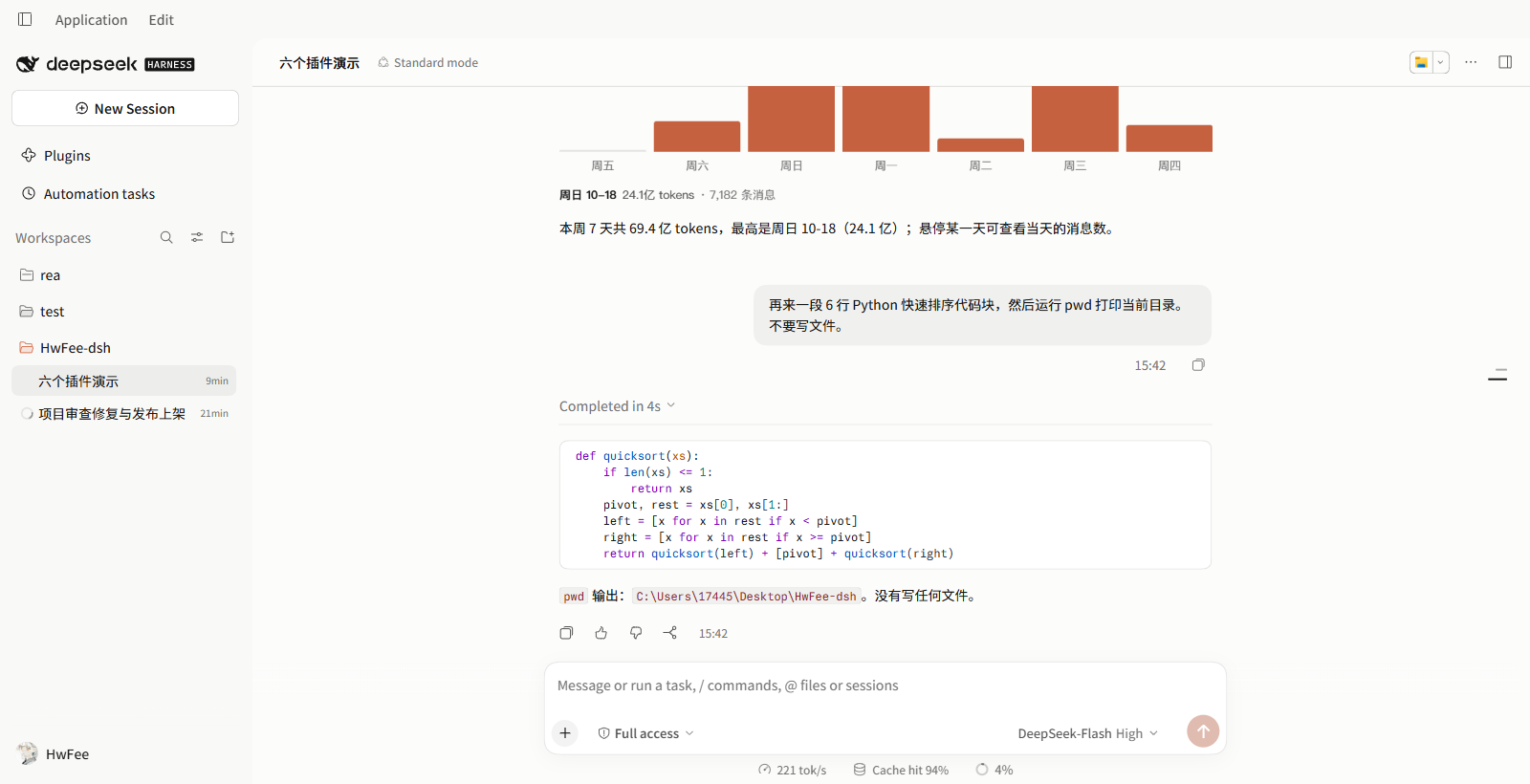Start a New Session
Screen dimensions: 1530x784
pyautogui.click(x=125, y=108)
